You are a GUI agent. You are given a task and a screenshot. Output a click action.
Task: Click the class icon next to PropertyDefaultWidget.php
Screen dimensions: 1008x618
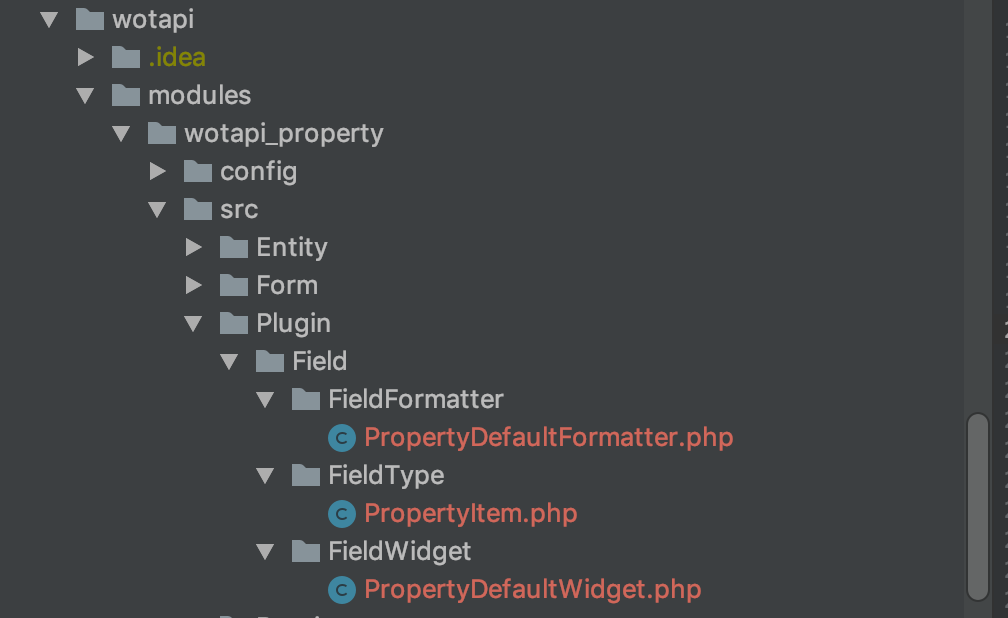point(341,590)
